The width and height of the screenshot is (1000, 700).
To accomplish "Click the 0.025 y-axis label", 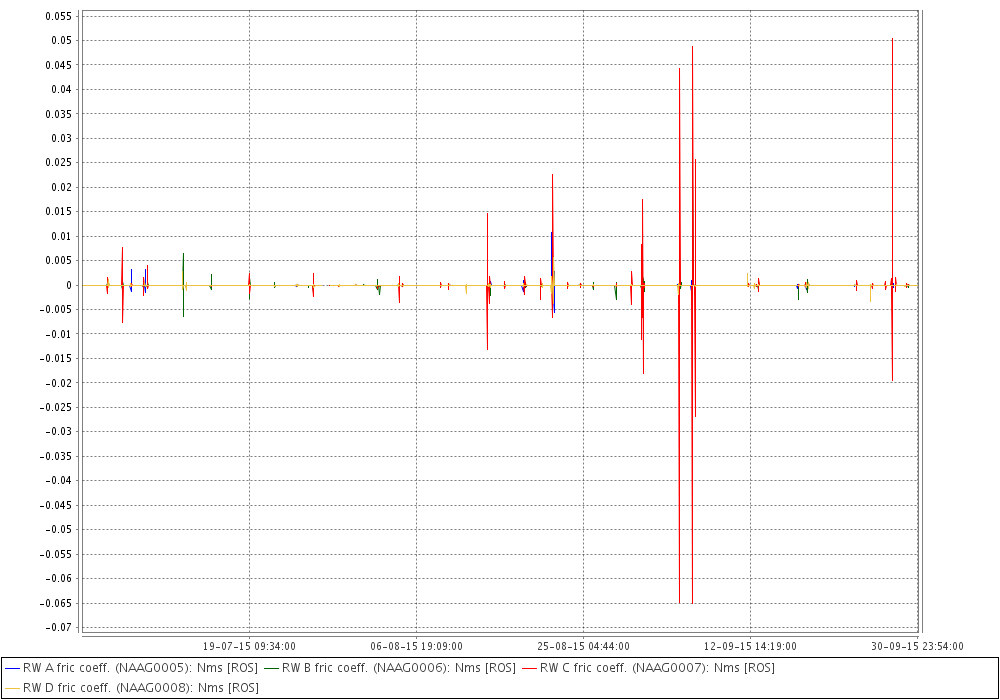I will coord(59,163).
